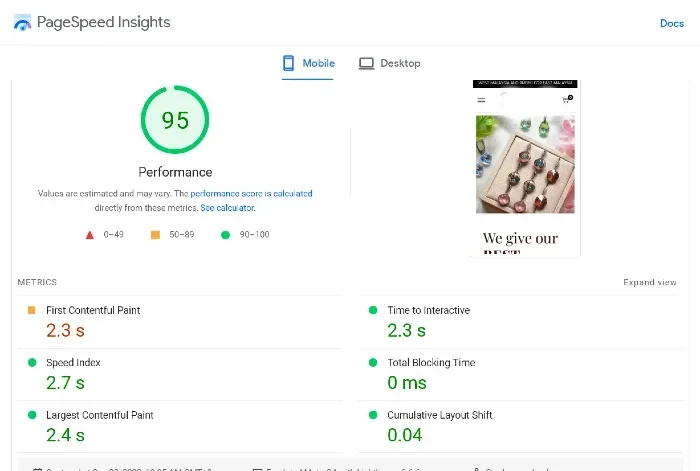The width and height of the screenshot is (700, 471).
Task: Open the 'performance score is calculated' link
Action: pyautogui.click(x=251, y=193)
